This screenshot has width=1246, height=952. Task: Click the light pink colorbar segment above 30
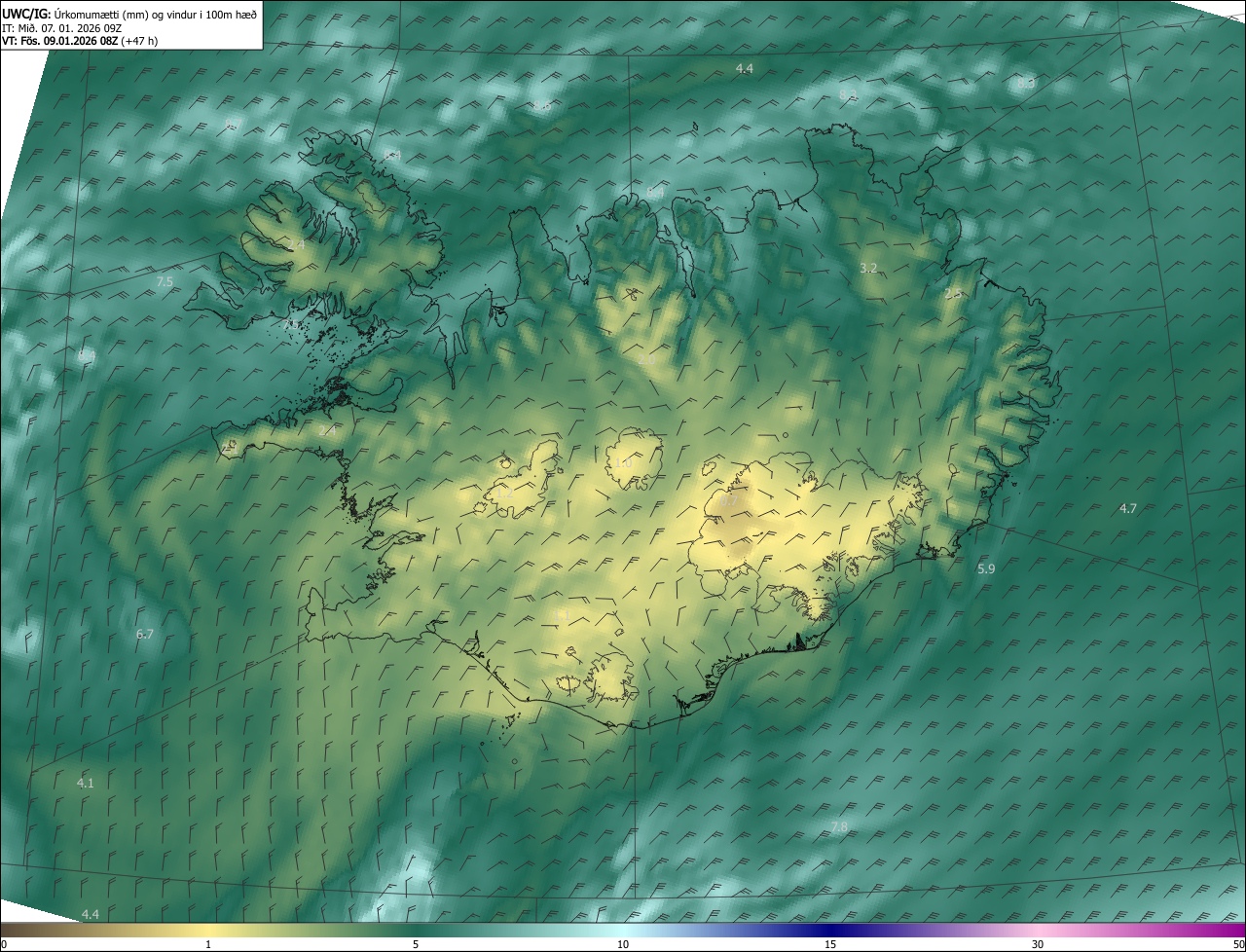point(1038,930)
